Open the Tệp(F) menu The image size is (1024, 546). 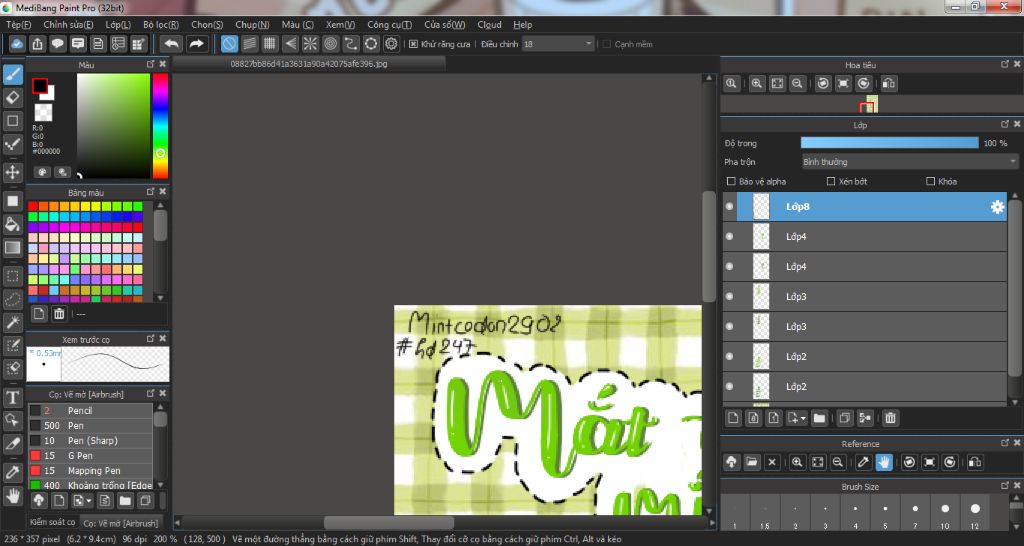pos(18,25)
